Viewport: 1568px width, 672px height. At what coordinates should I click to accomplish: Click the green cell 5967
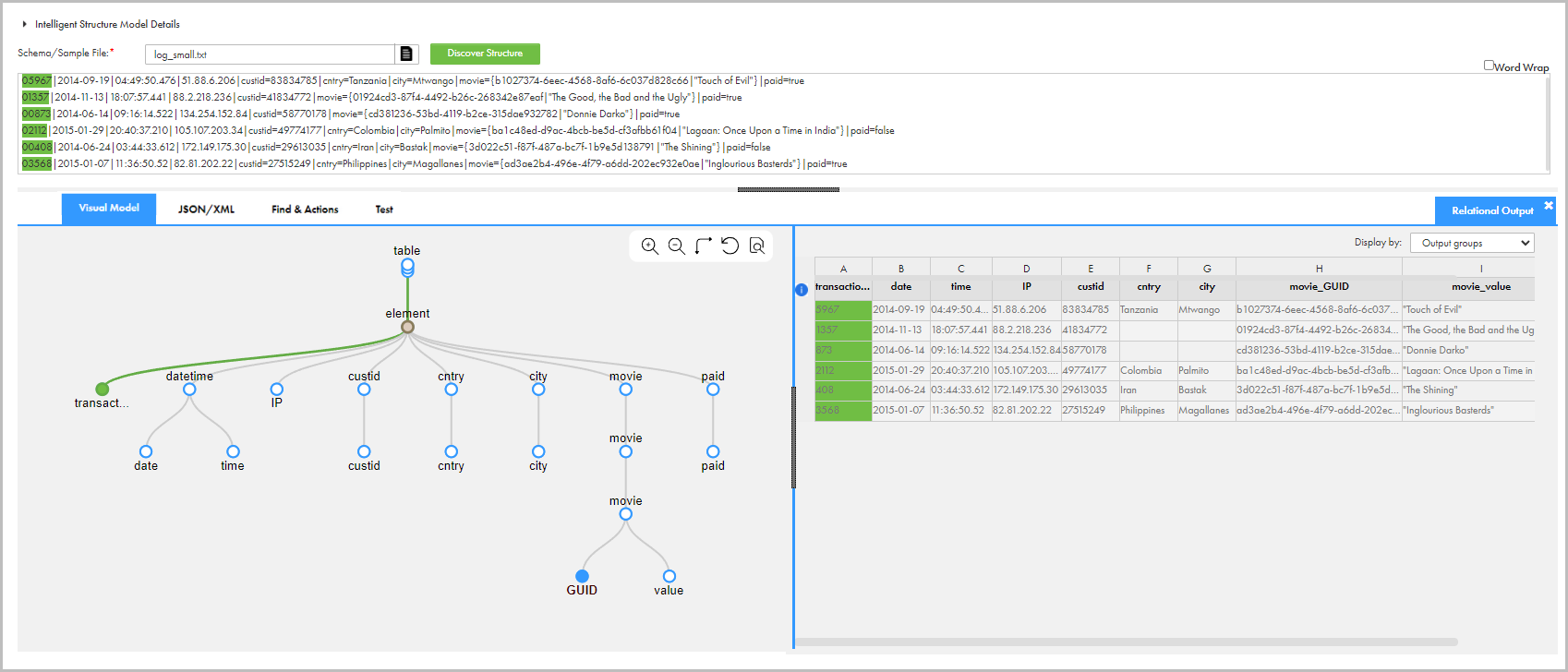843,310
